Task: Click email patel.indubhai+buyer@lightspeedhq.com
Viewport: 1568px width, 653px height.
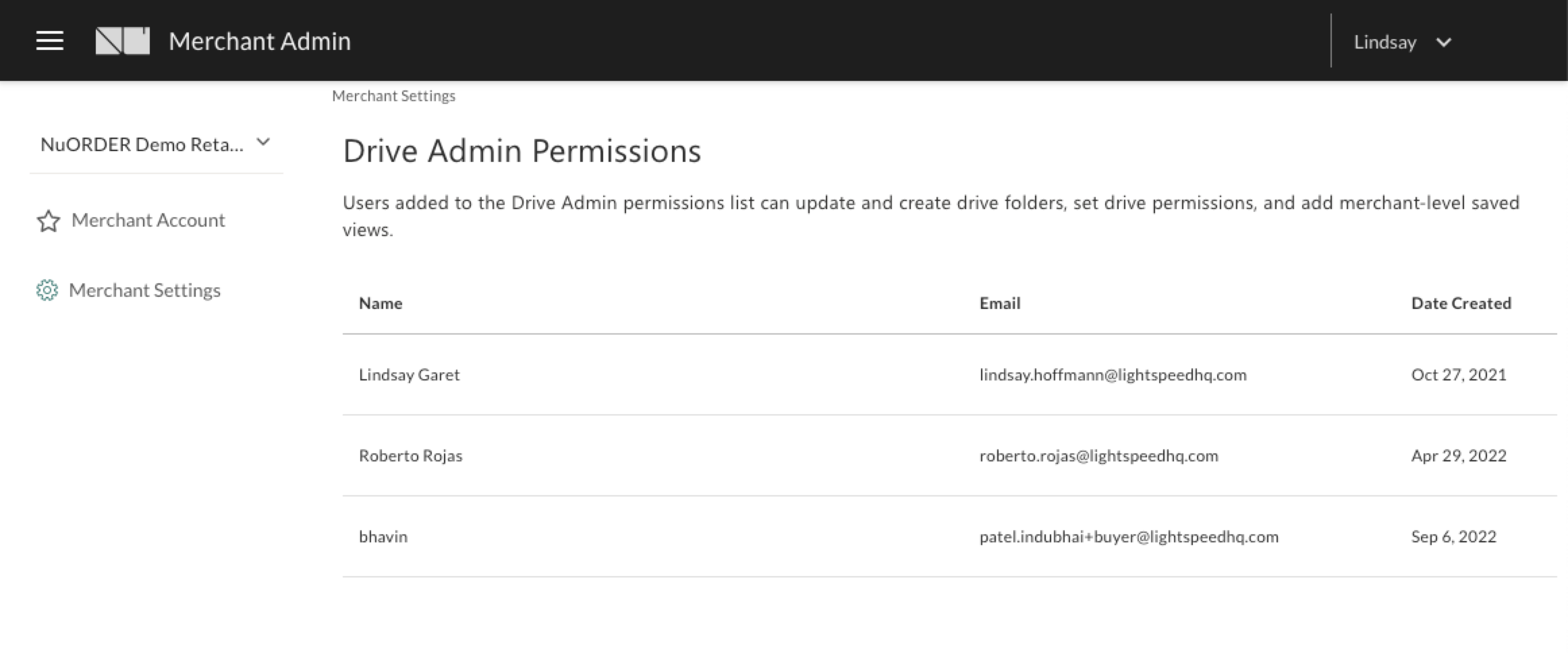Action: [1129, 537]
